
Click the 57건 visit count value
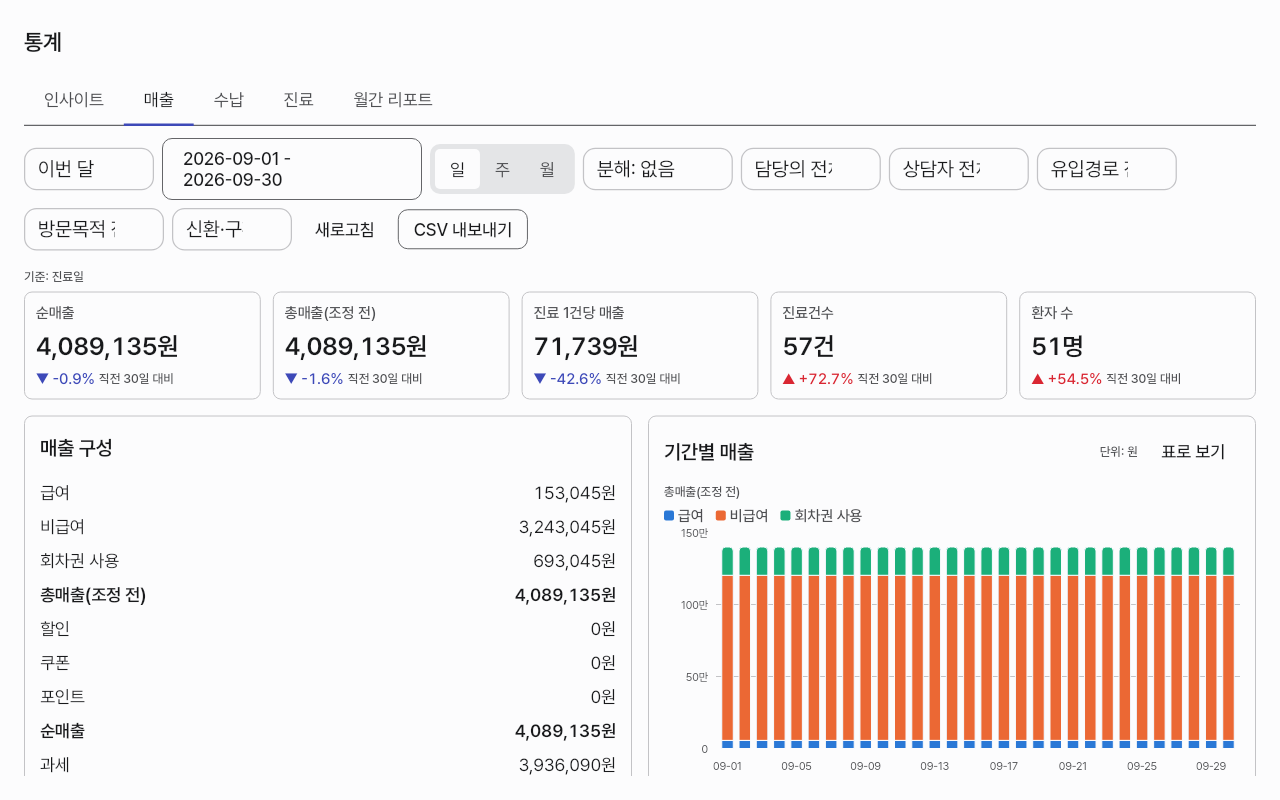pyautogui.click(x=809, y=346)
